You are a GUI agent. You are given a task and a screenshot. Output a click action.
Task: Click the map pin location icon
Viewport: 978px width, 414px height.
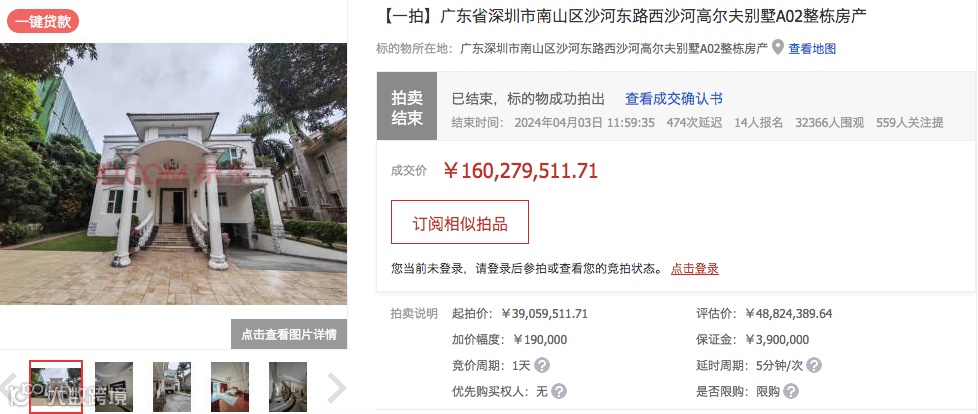point(777,47)
